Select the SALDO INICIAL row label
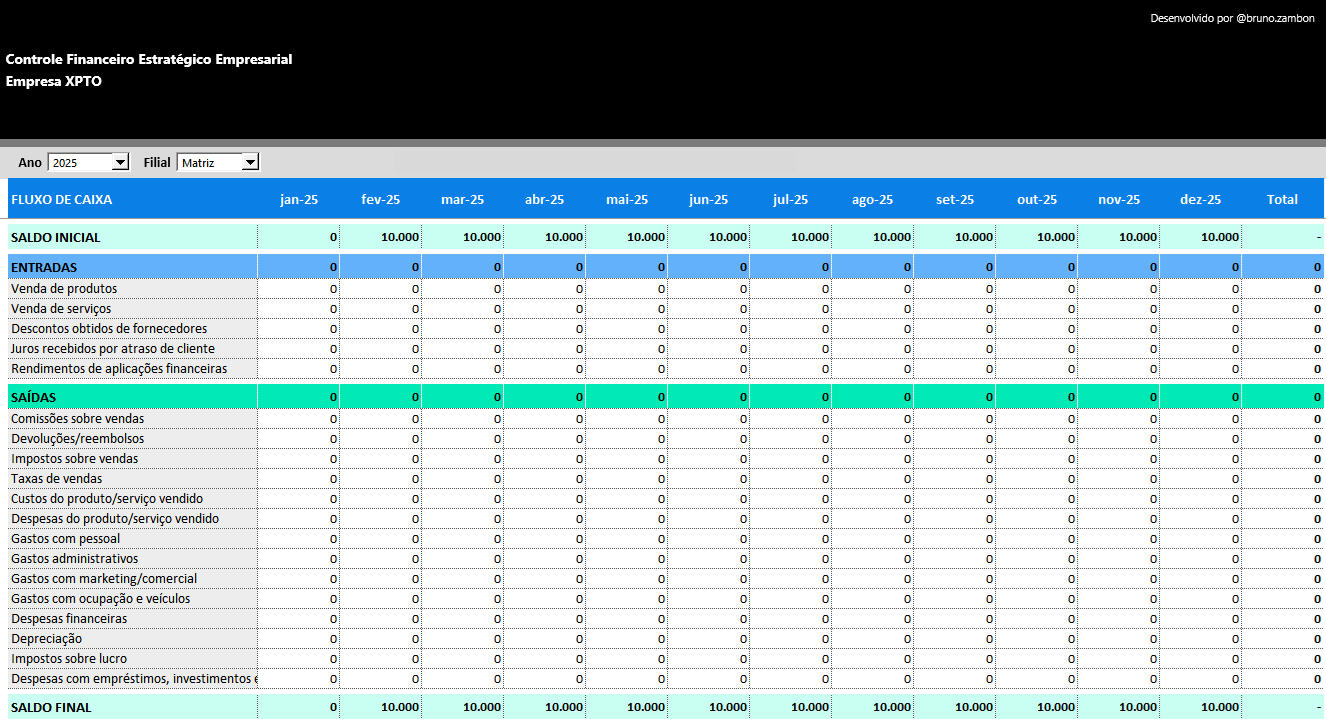The width and height of the screenshot is (1326, 721). [x=56, y=237]
